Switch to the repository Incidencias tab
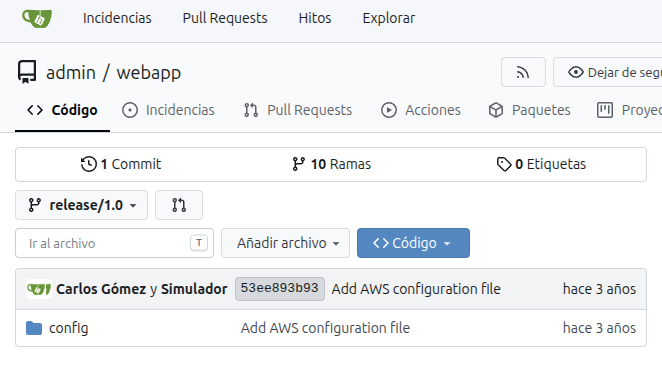662x369 pixels. pos(168,110)
